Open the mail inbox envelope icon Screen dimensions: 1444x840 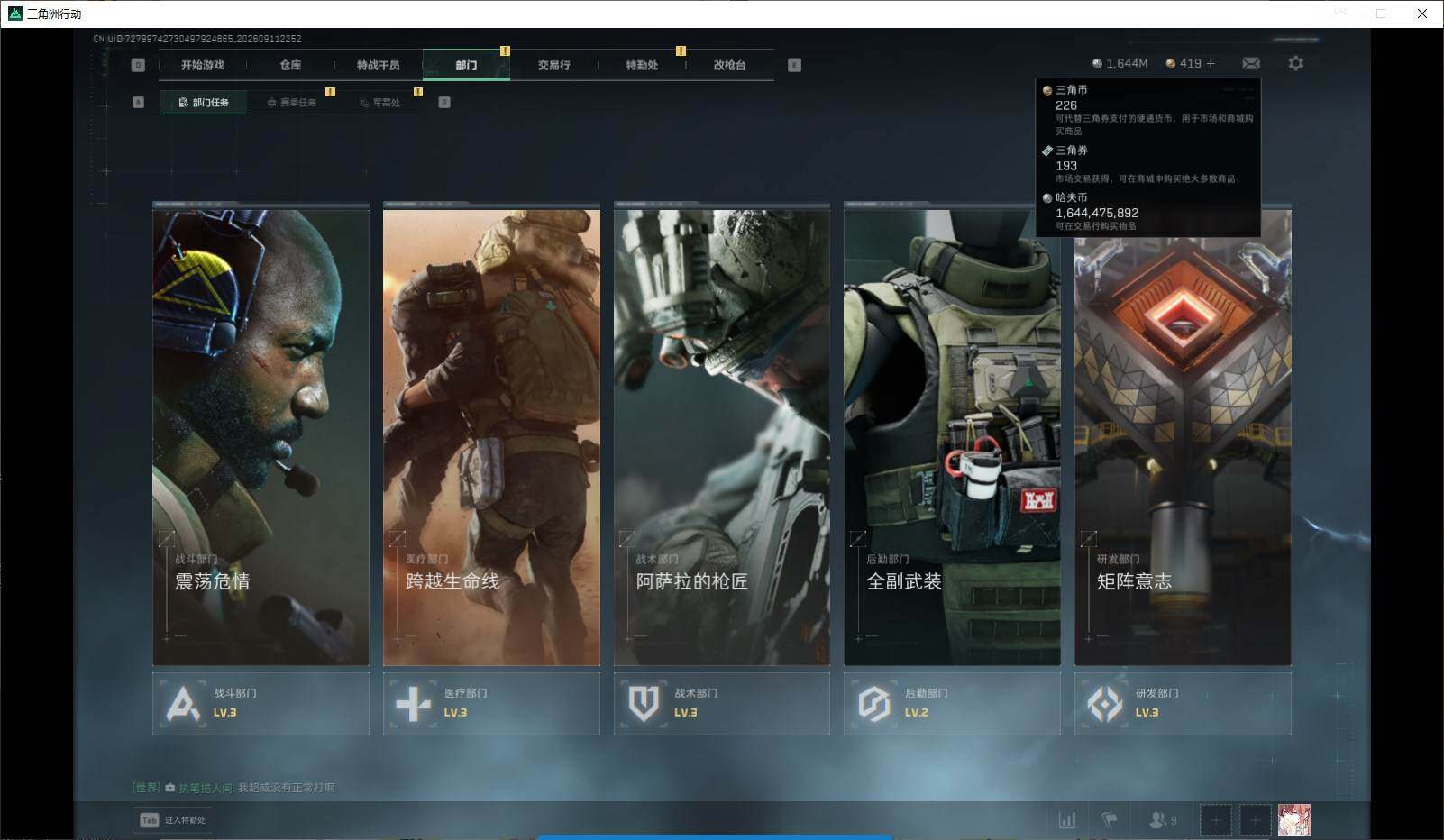pyautogui.click(x=1251, y=63)
